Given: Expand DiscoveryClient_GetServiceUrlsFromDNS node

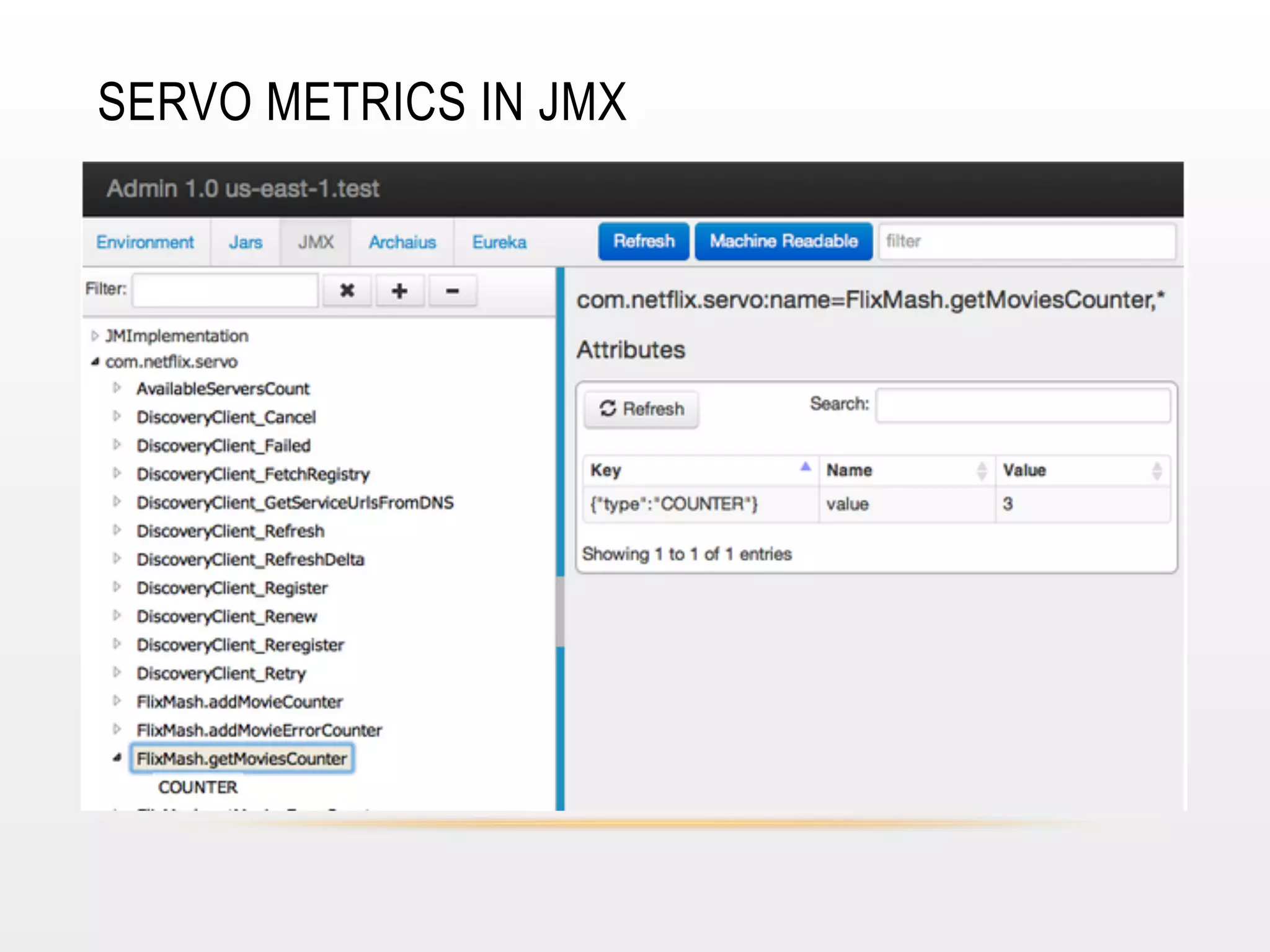Looking at the screenshot, I should click(x=117, y=502).
